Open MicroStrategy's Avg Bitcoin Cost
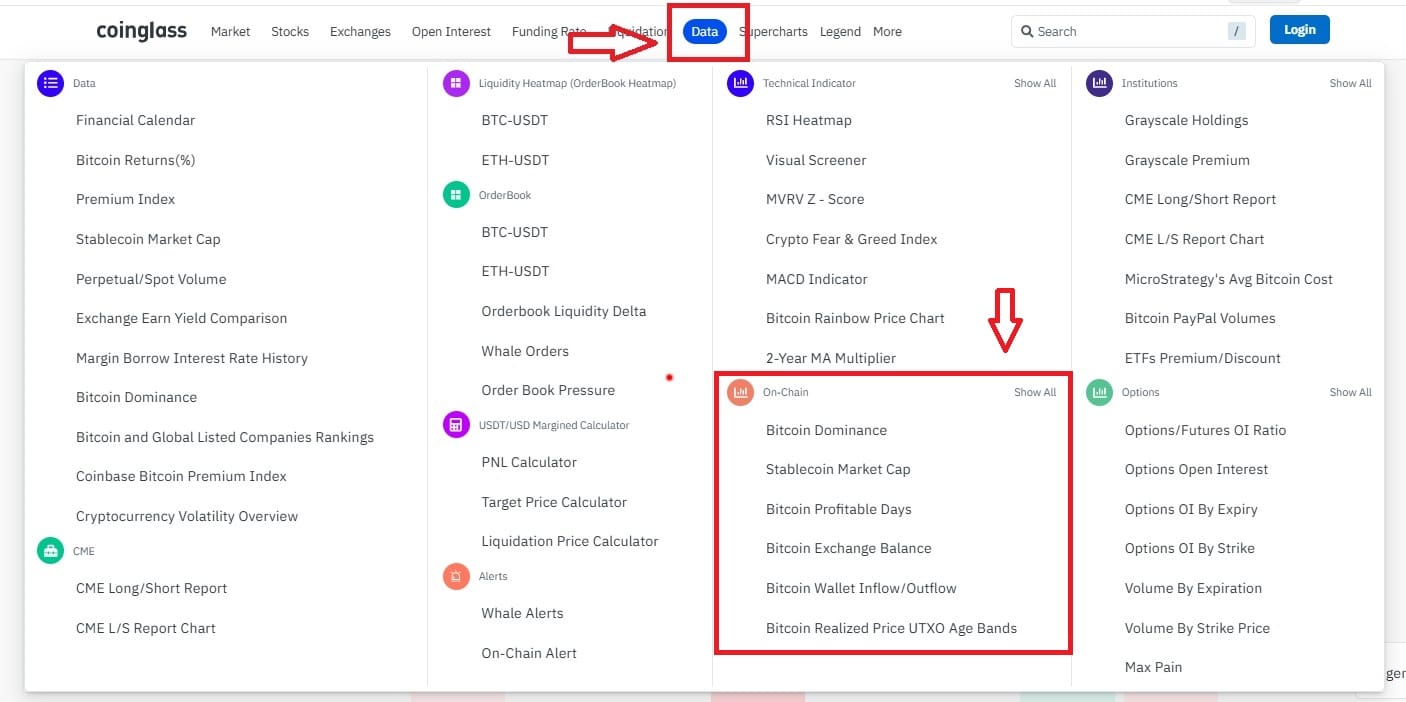This screenshot has width=1406, height=702. click(1229, 279)
